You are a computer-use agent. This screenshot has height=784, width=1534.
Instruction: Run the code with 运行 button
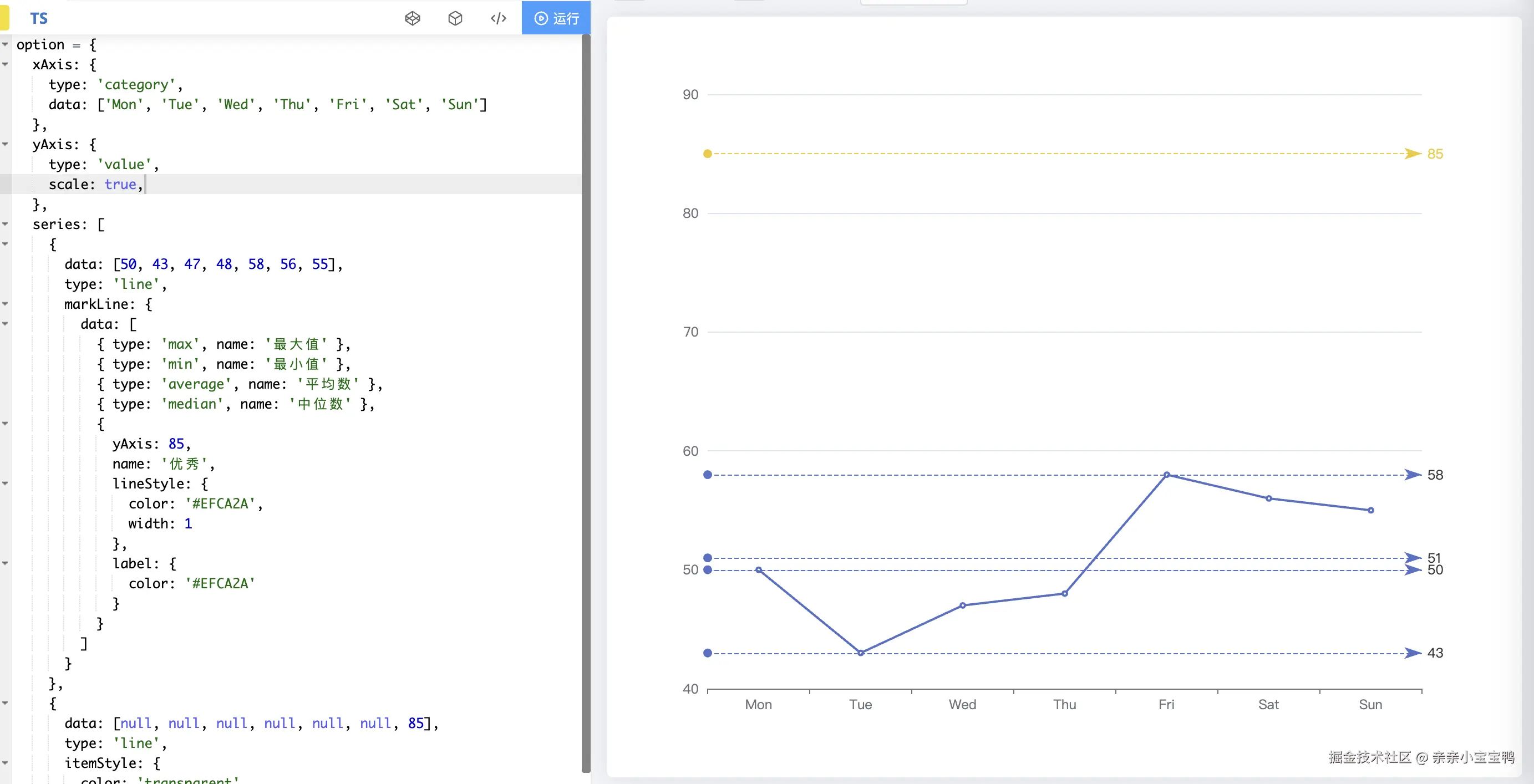pos(556,18)
